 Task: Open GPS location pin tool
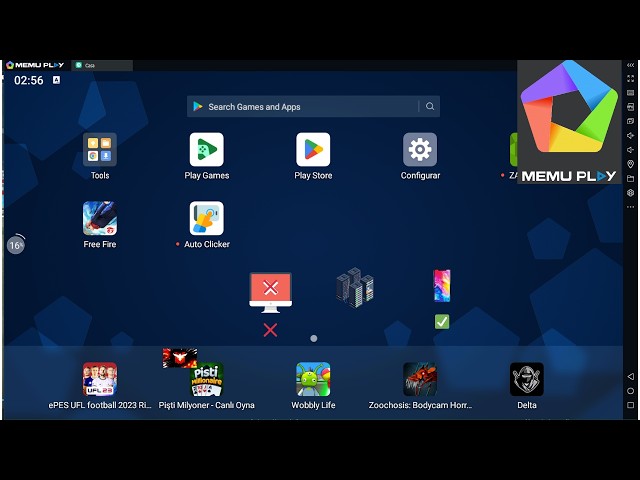pyautogui.click(x=631, y=164)
